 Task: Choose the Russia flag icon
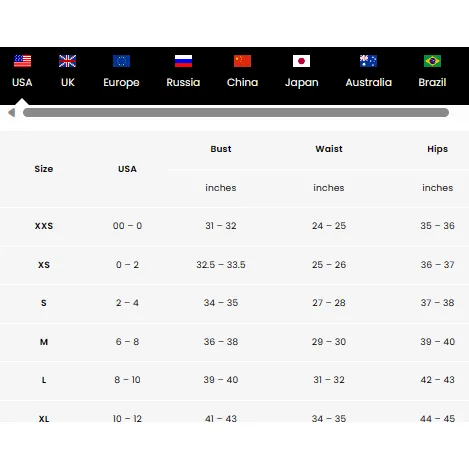coord(183,61)
